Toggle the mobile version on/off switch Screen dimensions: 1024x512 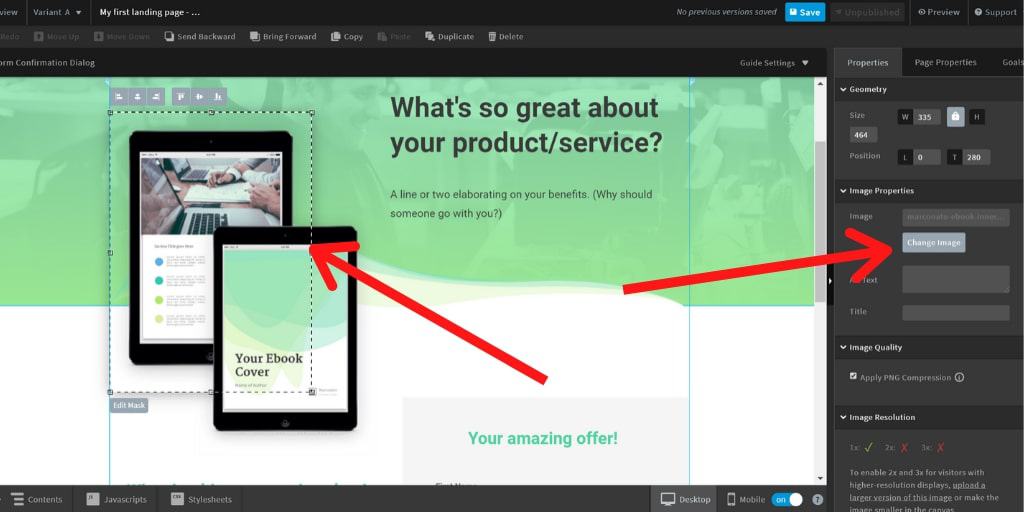click(787, 500)
